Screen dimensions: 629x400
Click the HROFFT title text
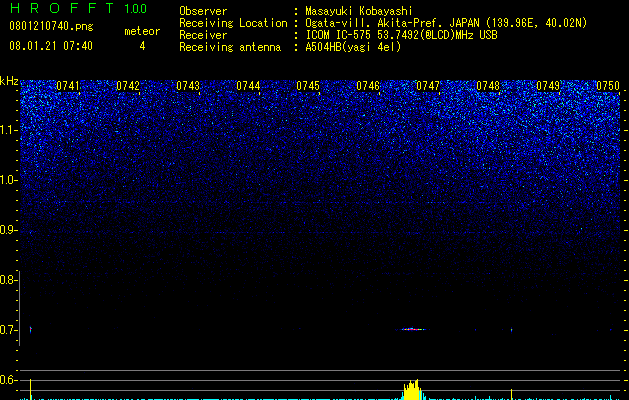(x=62, y=8)
